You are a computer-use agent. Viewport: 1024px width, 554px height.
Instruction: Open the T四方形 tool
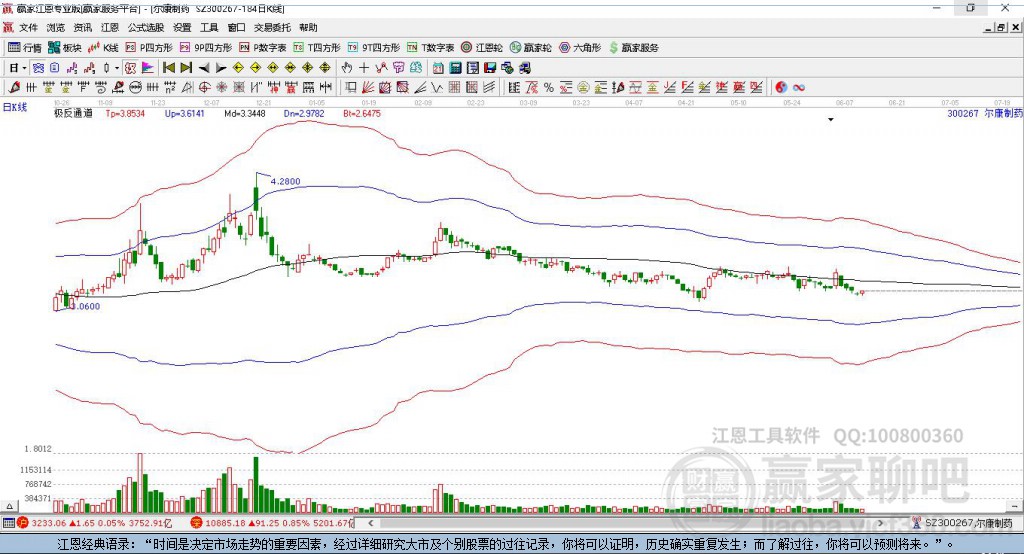click(x=317, y=48)
